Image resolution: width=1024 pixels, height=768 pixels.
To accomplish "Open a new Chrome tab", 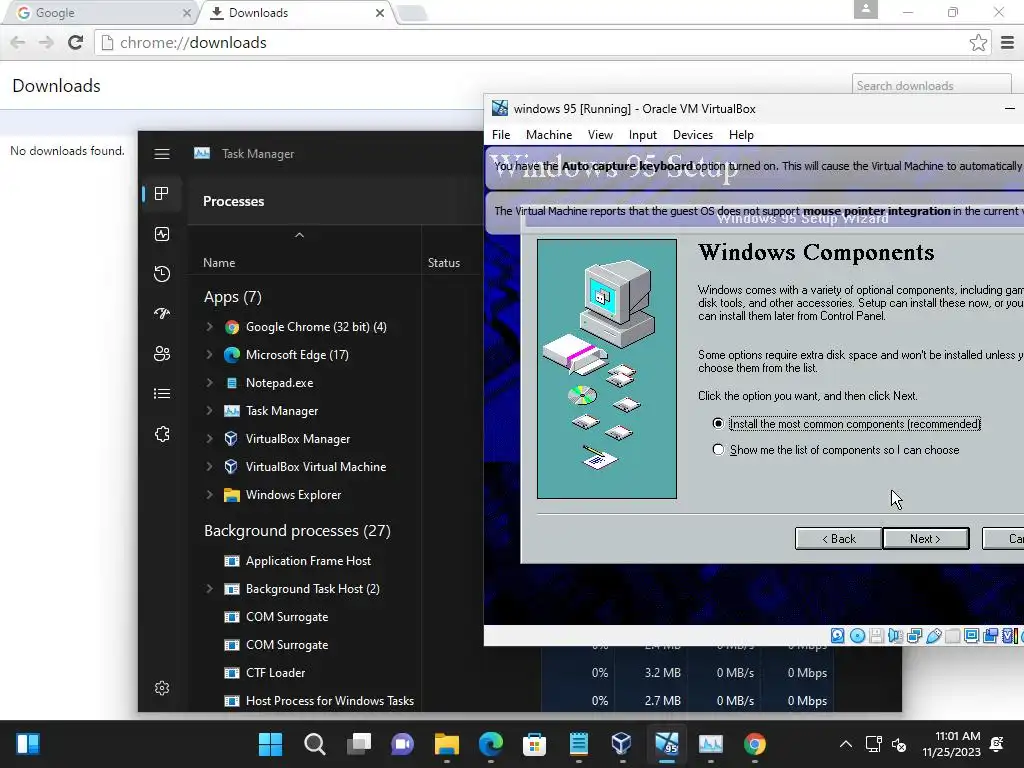I will [412, 13].
